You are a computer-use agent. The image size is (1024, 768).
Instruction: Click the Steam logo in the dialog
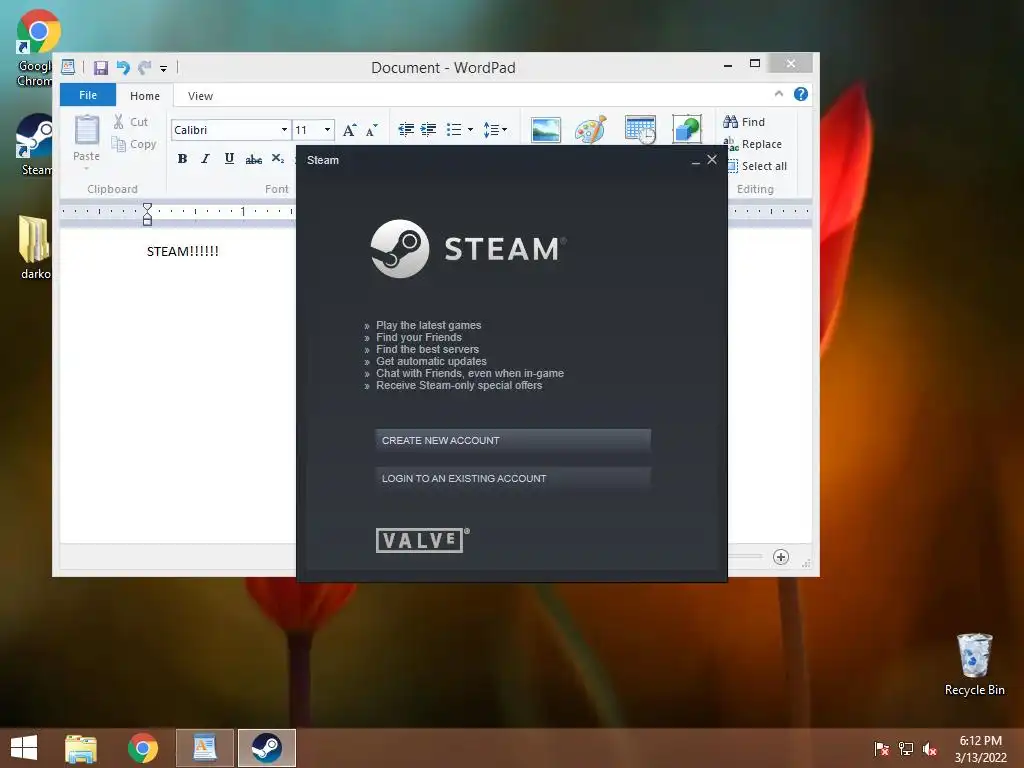[468, 249]
